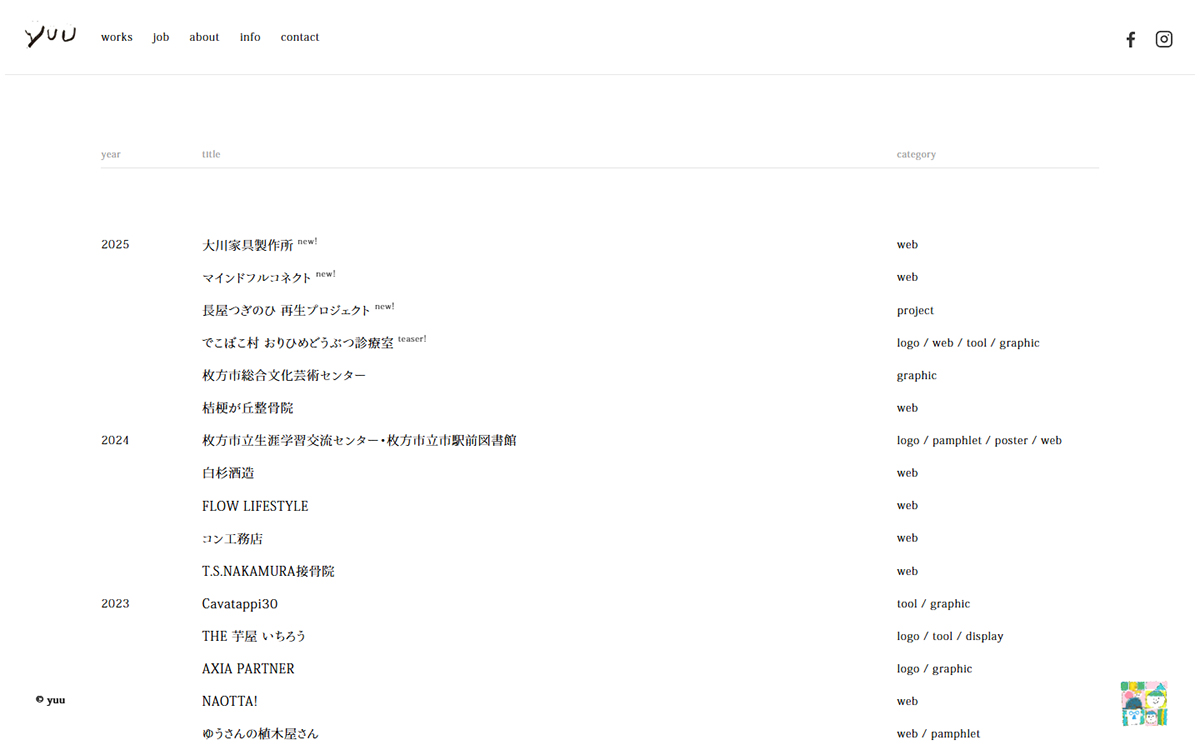The image size is (1200, 750).
Task: Open the 枚方市総合文化芸術センター work
Action: [x=284, y=376]
